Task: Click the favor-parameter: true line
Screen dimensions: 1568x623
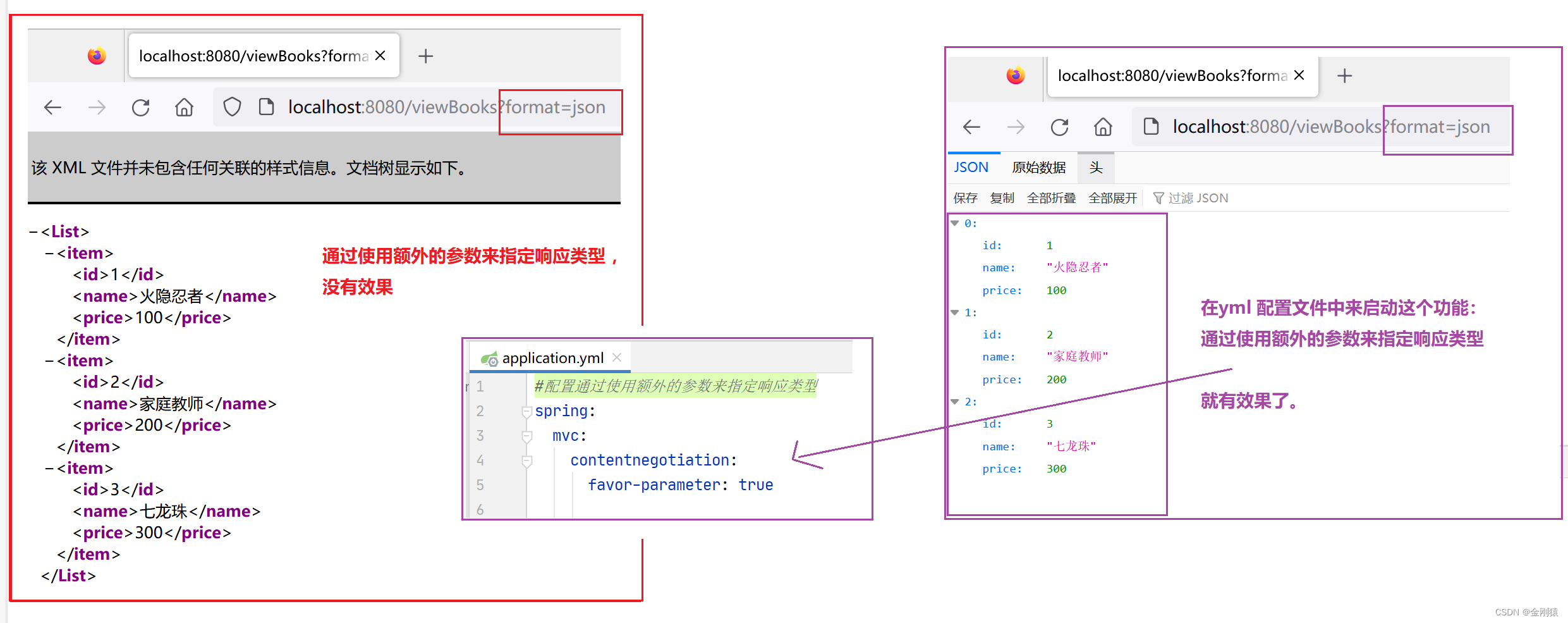Action: click(681, 485)
